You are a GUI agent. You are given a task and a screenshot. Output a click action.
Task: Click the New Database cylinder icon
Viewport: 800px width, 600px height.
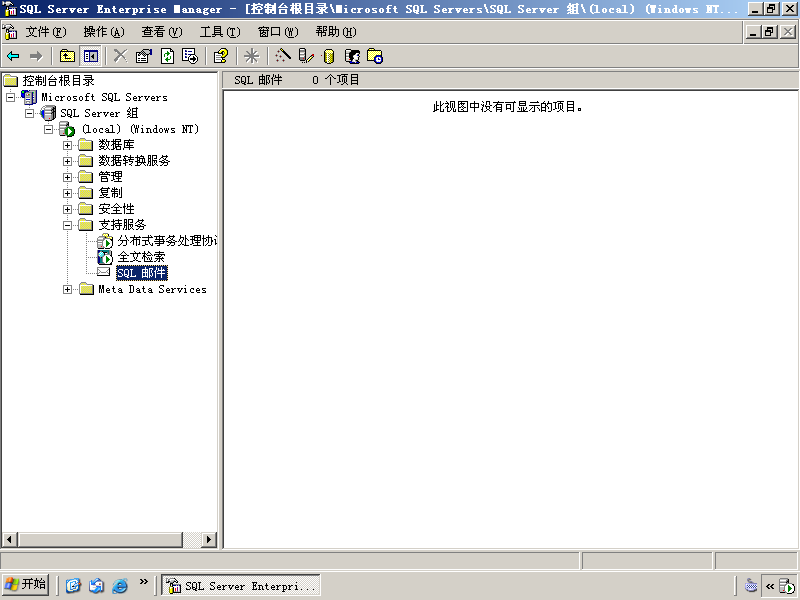click(x=329, y=56)
